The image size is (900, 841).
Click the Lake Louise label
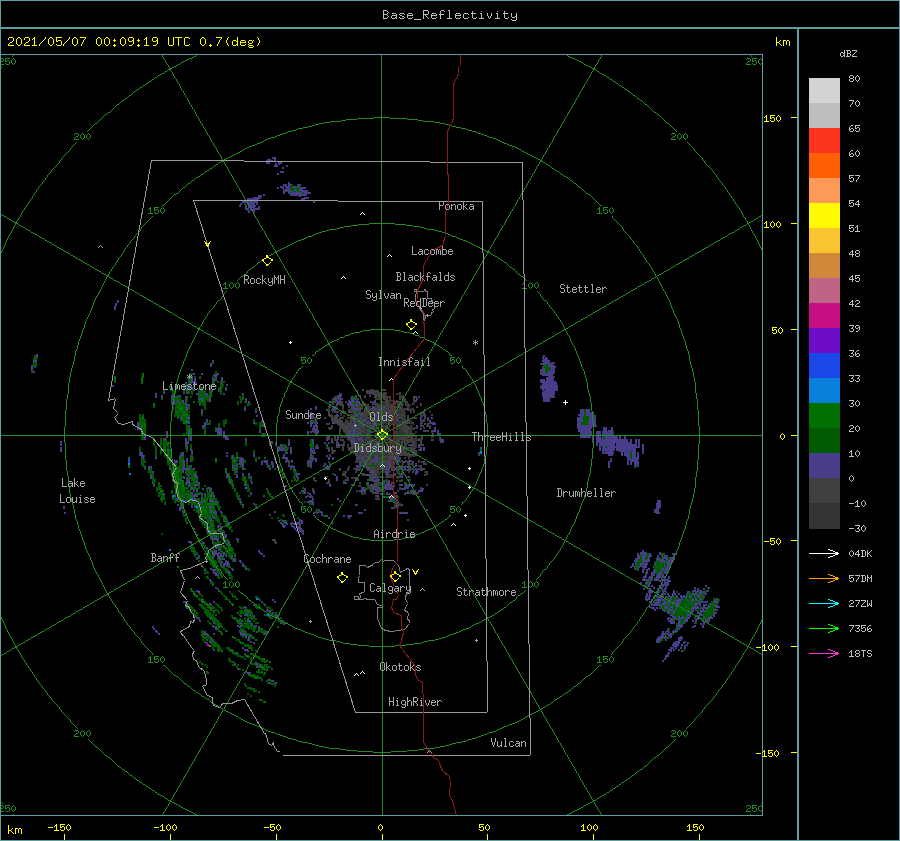click(77, 491)
